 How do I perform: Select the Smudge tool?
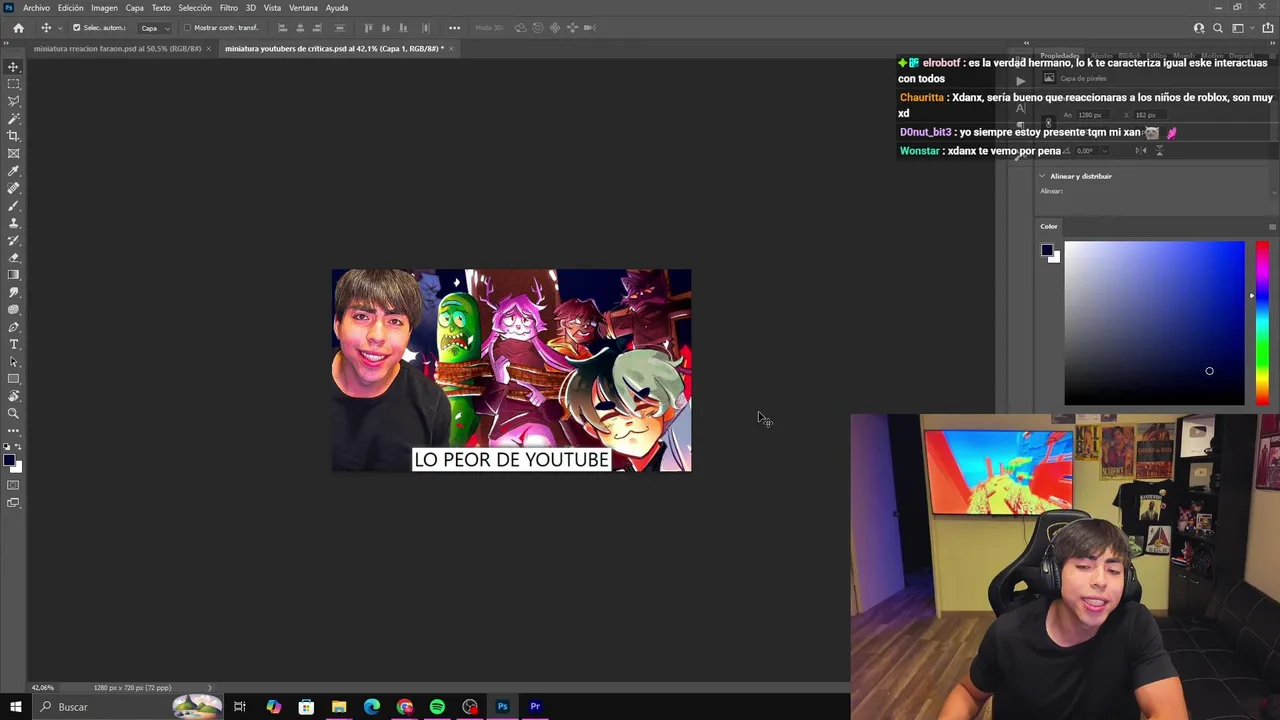[13, 292]
